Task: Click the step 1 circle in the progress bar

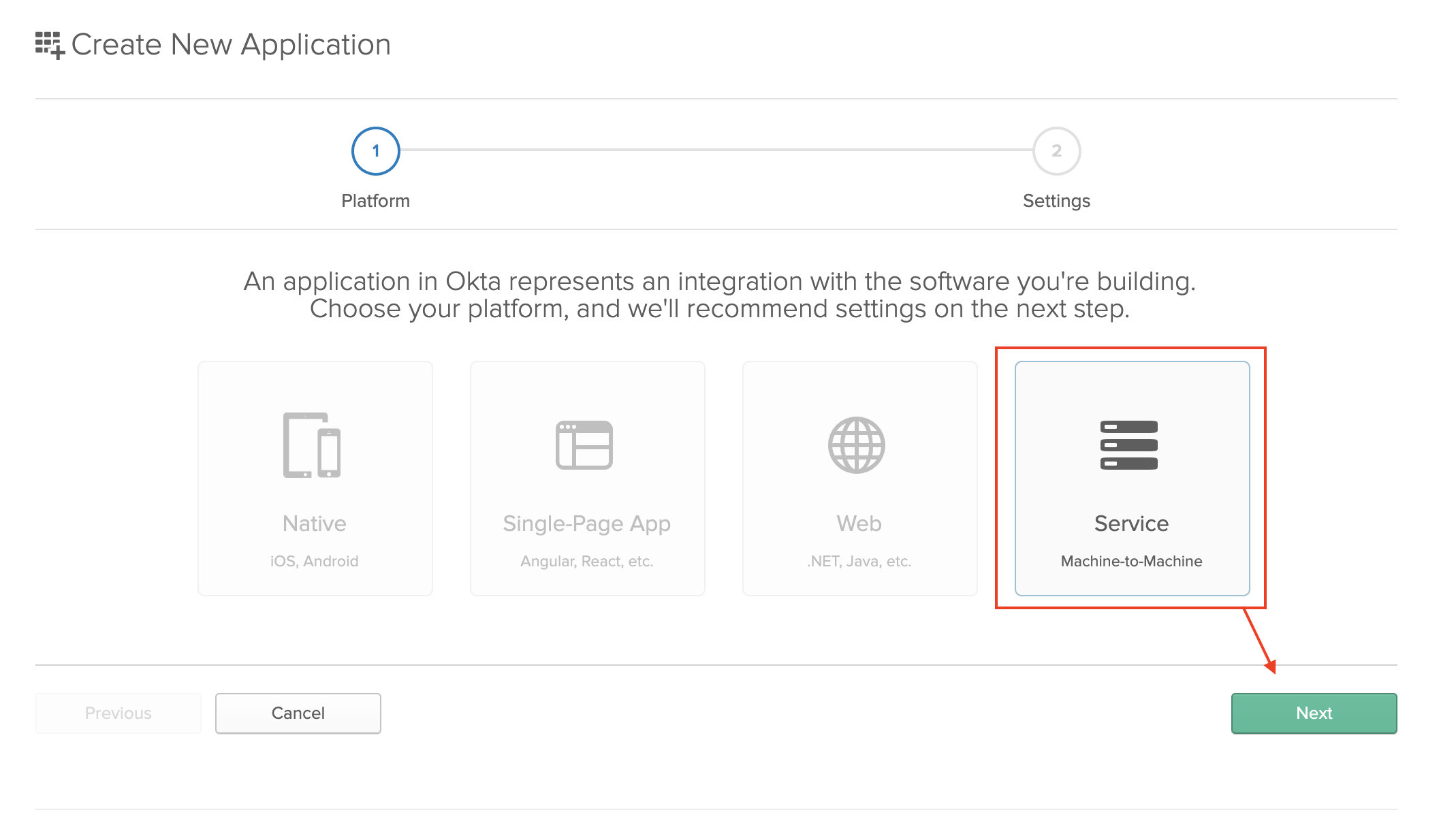Action: pyautogui.click(x=375, y=150)
